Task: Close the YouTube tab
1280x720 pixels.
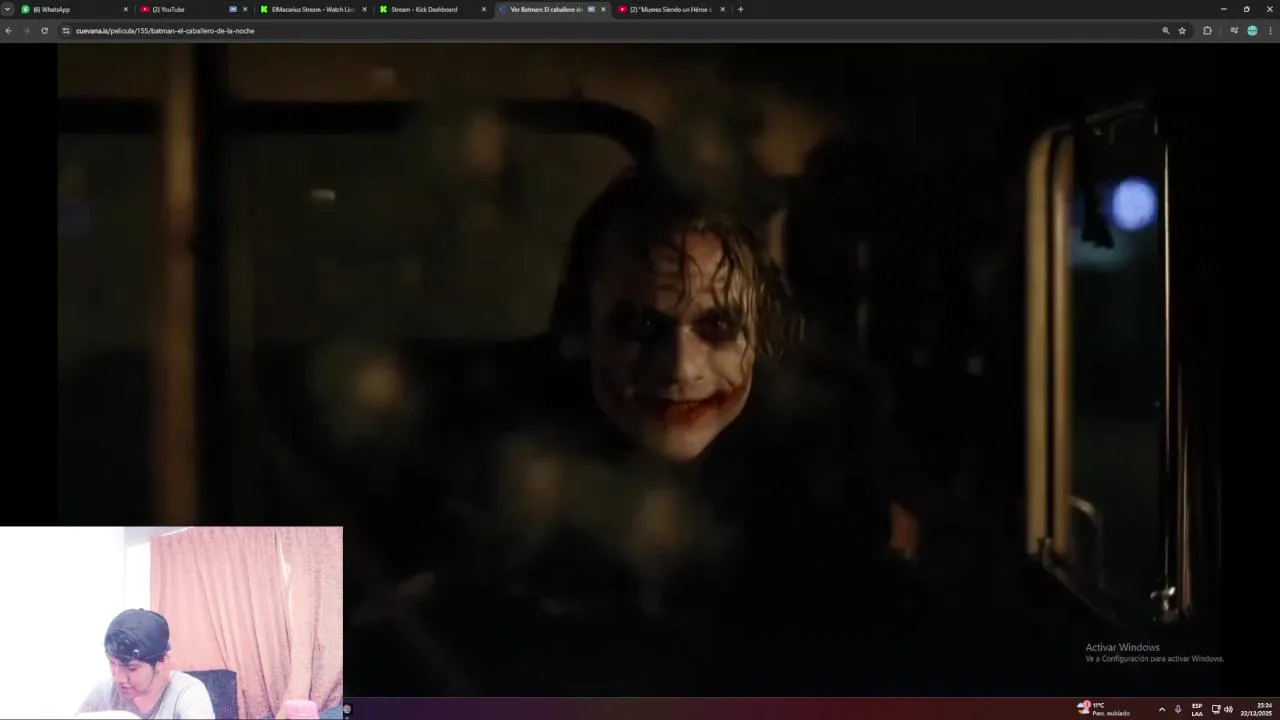Action: coord(245,9)
